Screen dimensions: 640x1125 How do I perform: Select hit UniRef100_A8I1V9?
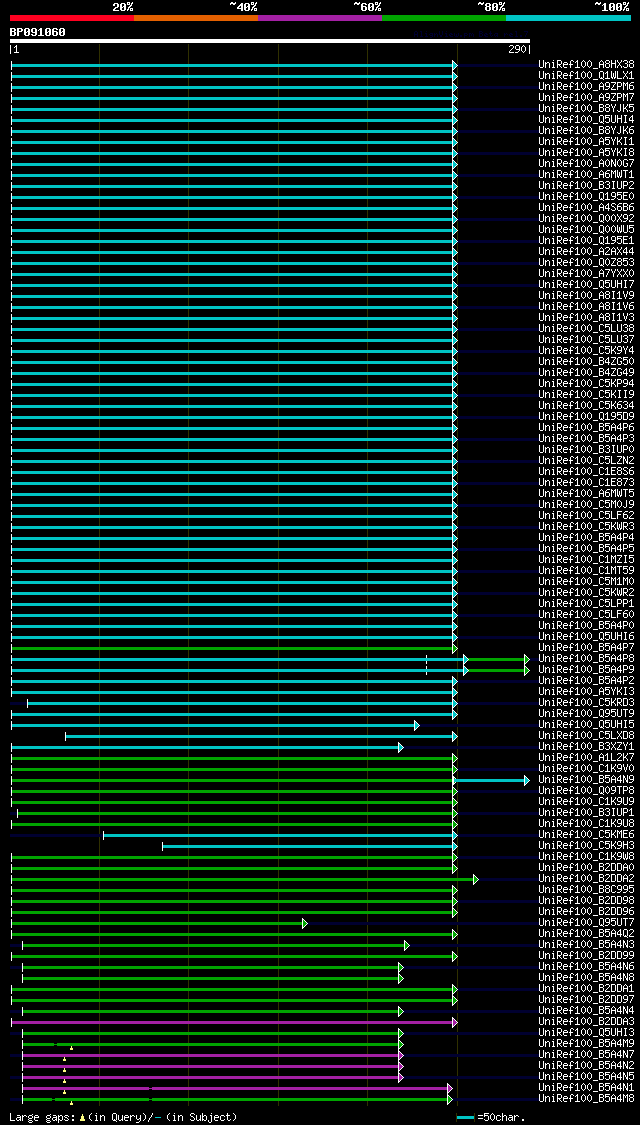[x=586, y=296]
